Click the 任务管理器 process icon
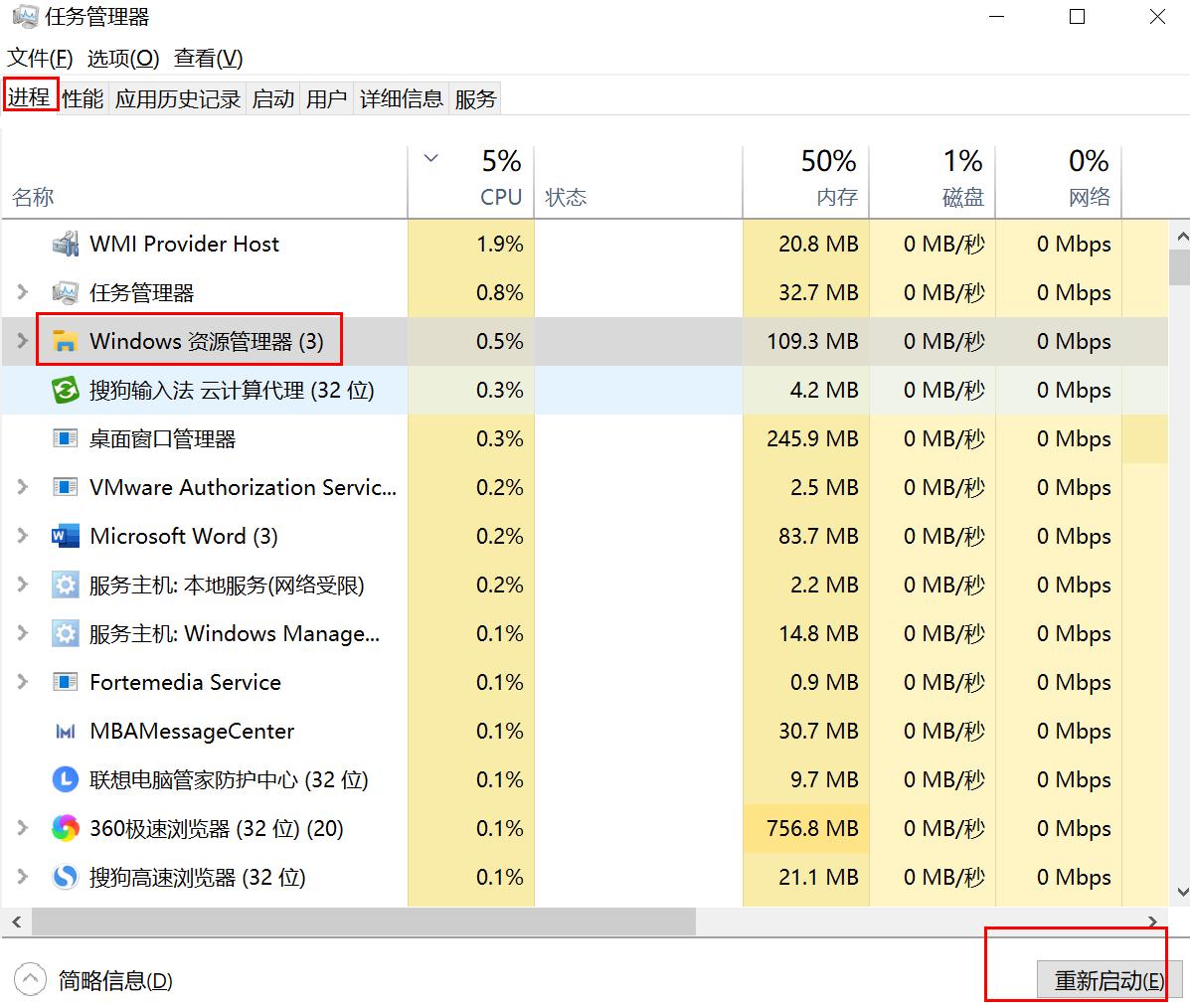The height and width of the screenshot is (1008, 1190). (65, 292)
